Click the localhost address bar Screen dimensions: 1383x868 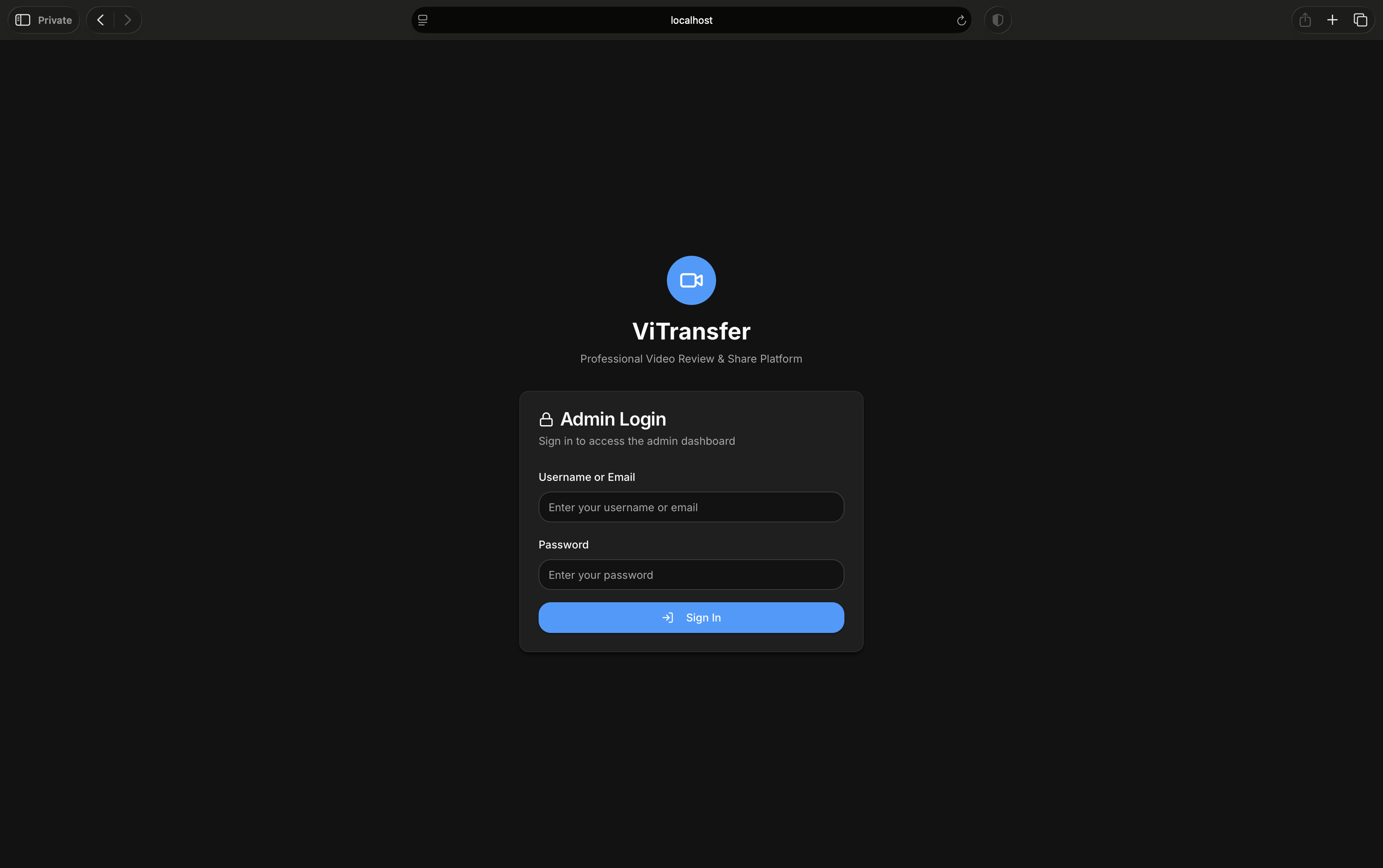(691, 20)
